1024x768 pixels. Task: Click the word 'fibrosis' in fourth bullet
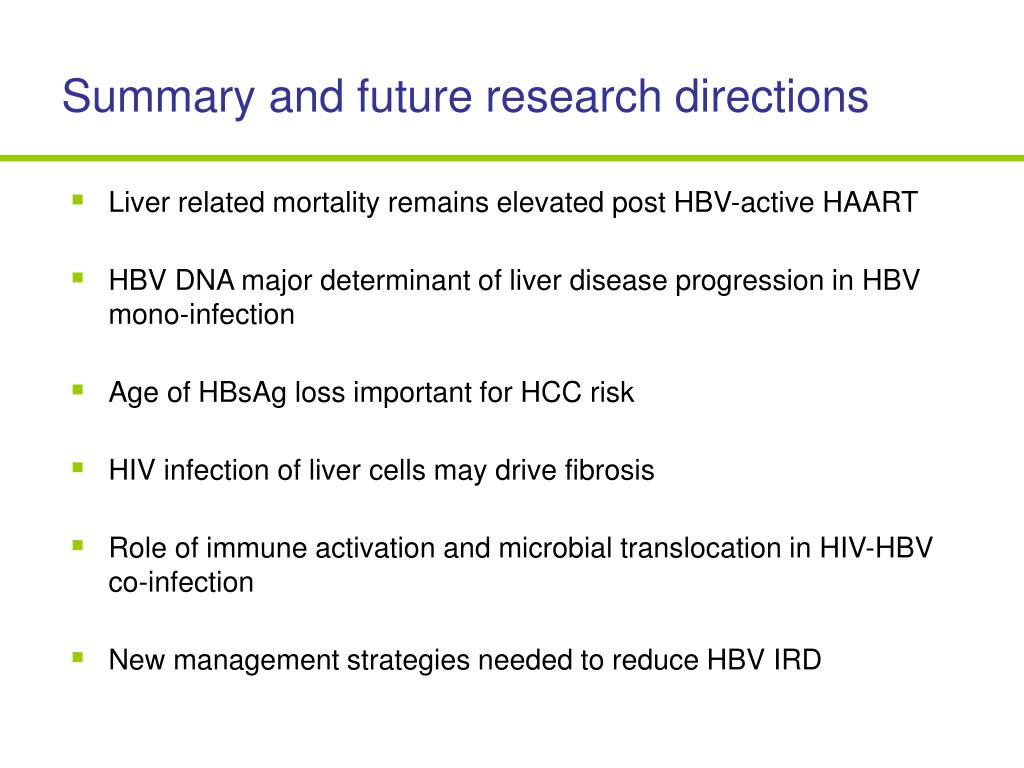609,470
